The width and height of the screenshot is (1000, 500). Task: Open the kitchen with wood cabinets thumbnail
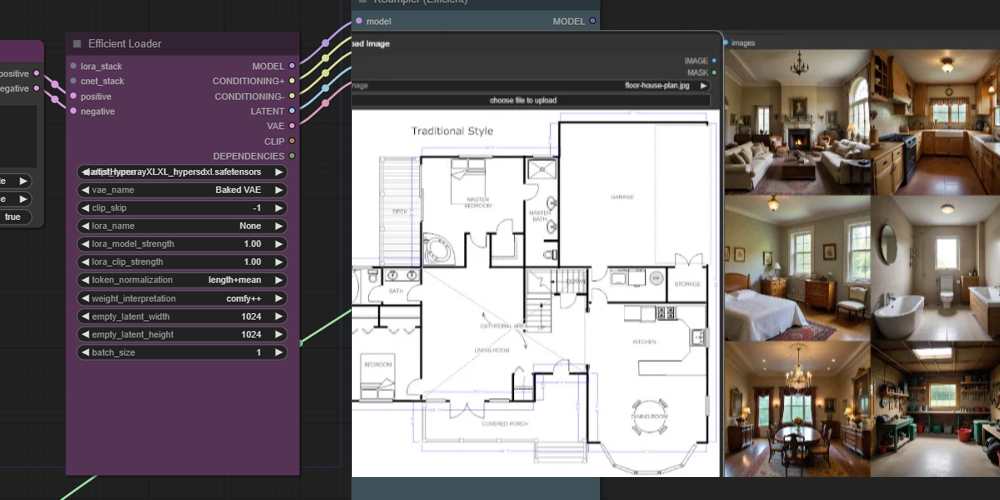(935, 122)
